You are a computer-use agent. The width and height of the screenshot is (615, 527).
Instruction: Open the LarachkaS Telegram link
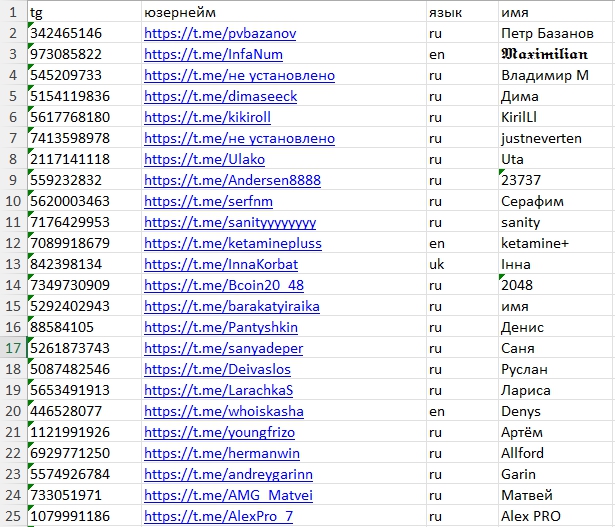[x=218, y=390]
